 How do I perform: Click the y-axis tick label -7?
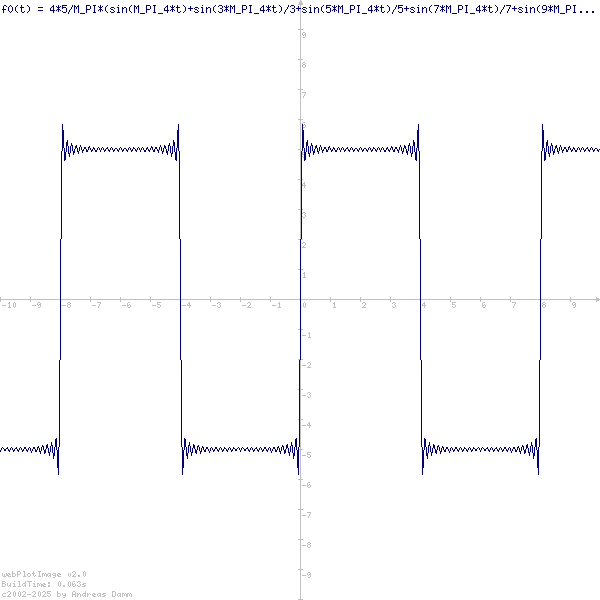pyautogui.click(x=307, y=515)
